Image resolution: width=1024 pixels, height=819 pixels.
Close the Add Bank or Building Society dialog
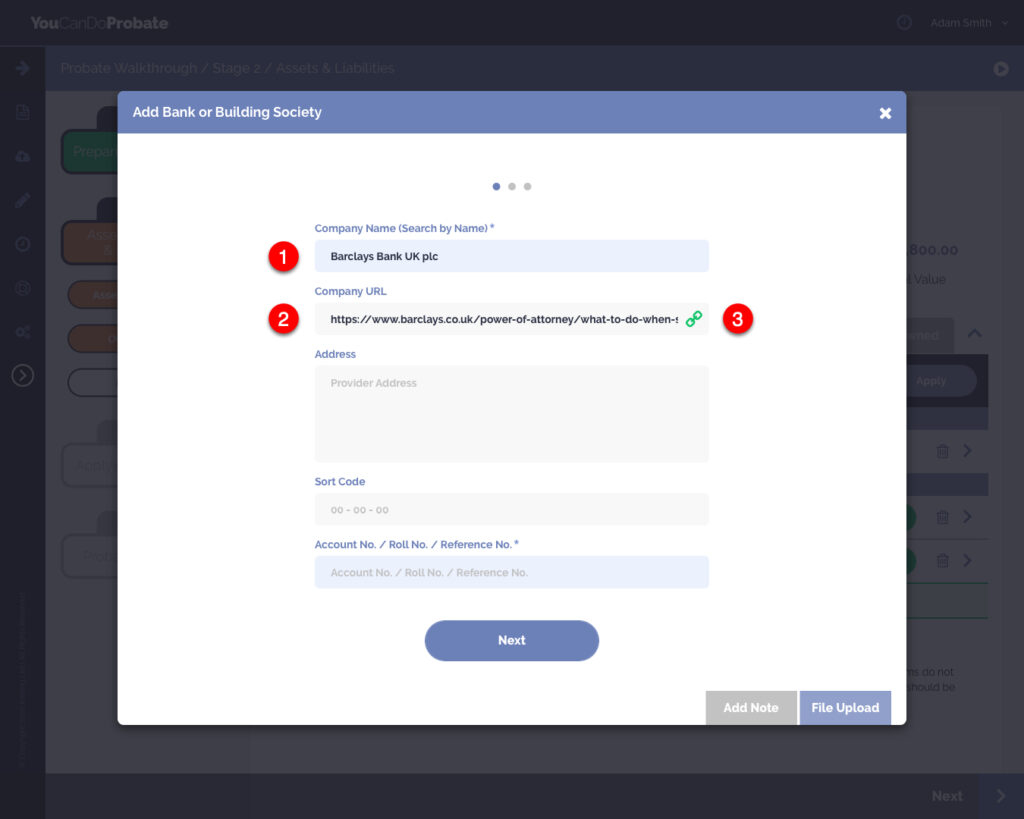885,113
